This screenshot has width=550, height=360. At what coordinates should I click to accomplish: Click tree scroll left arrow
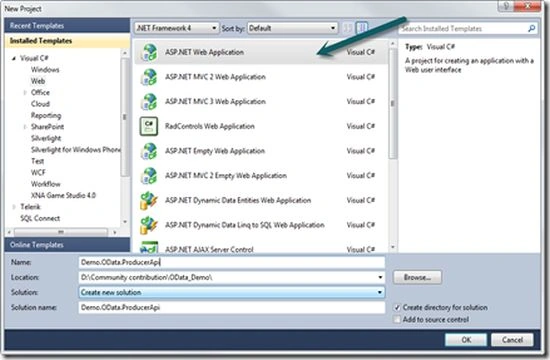click(9, 232)
